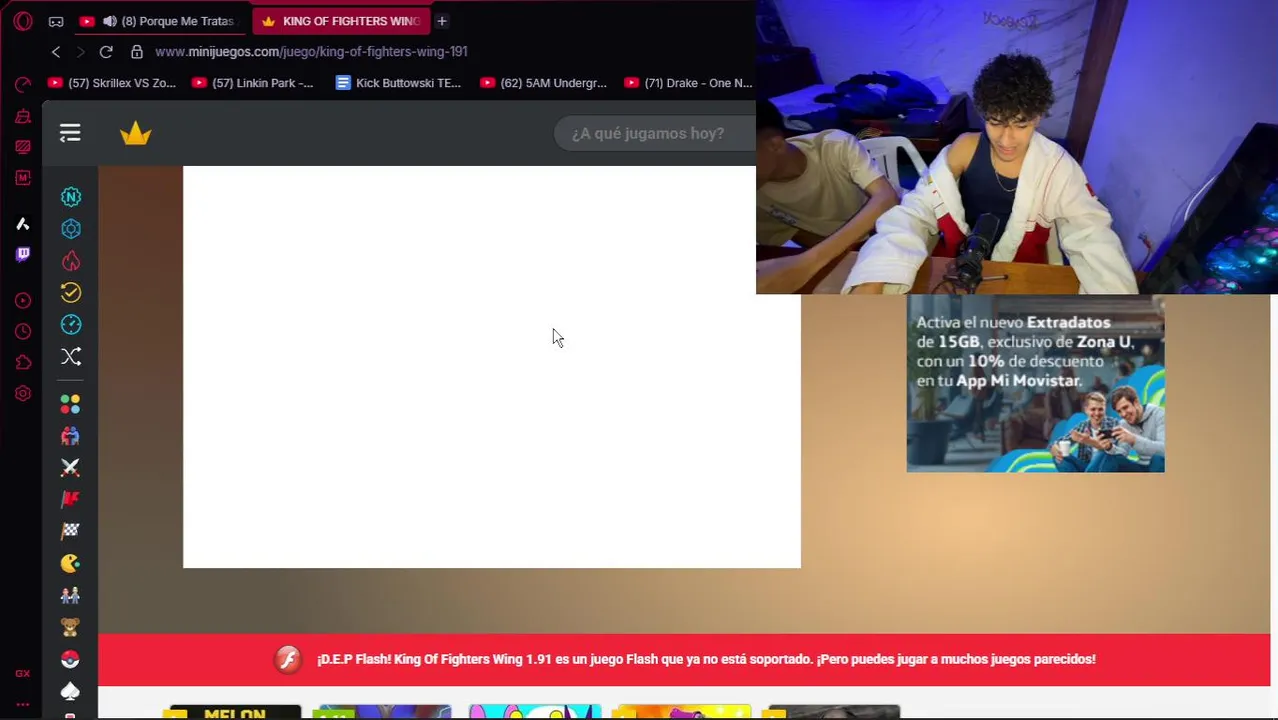Open the crossed swords fighting category
1278x720 pixels.
coord(70,468)
